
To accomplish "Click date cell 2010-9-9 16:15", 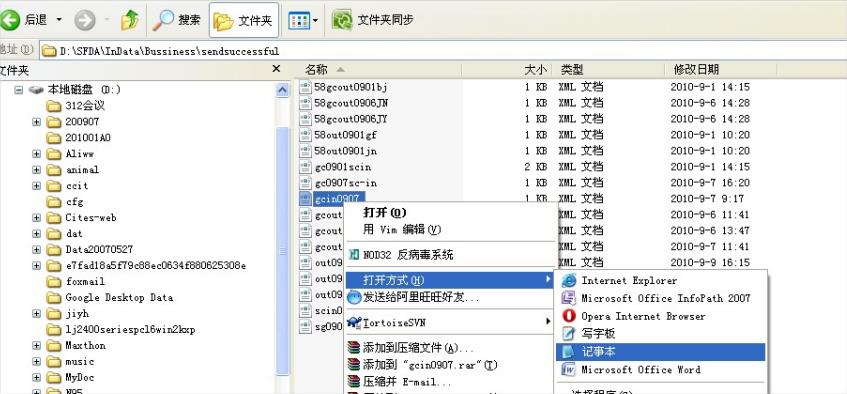I will [710, 263].
